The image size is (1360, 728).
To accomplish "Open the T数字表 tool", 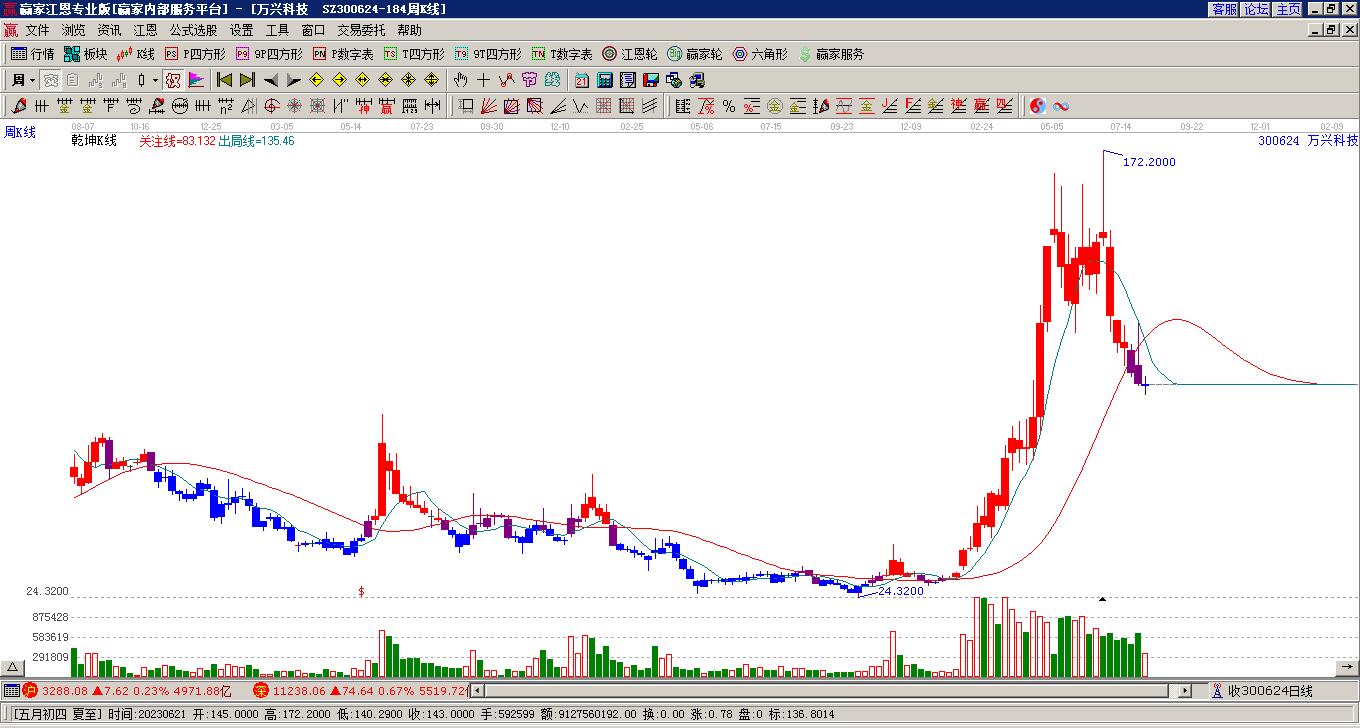I will click(x=562, y=54).
